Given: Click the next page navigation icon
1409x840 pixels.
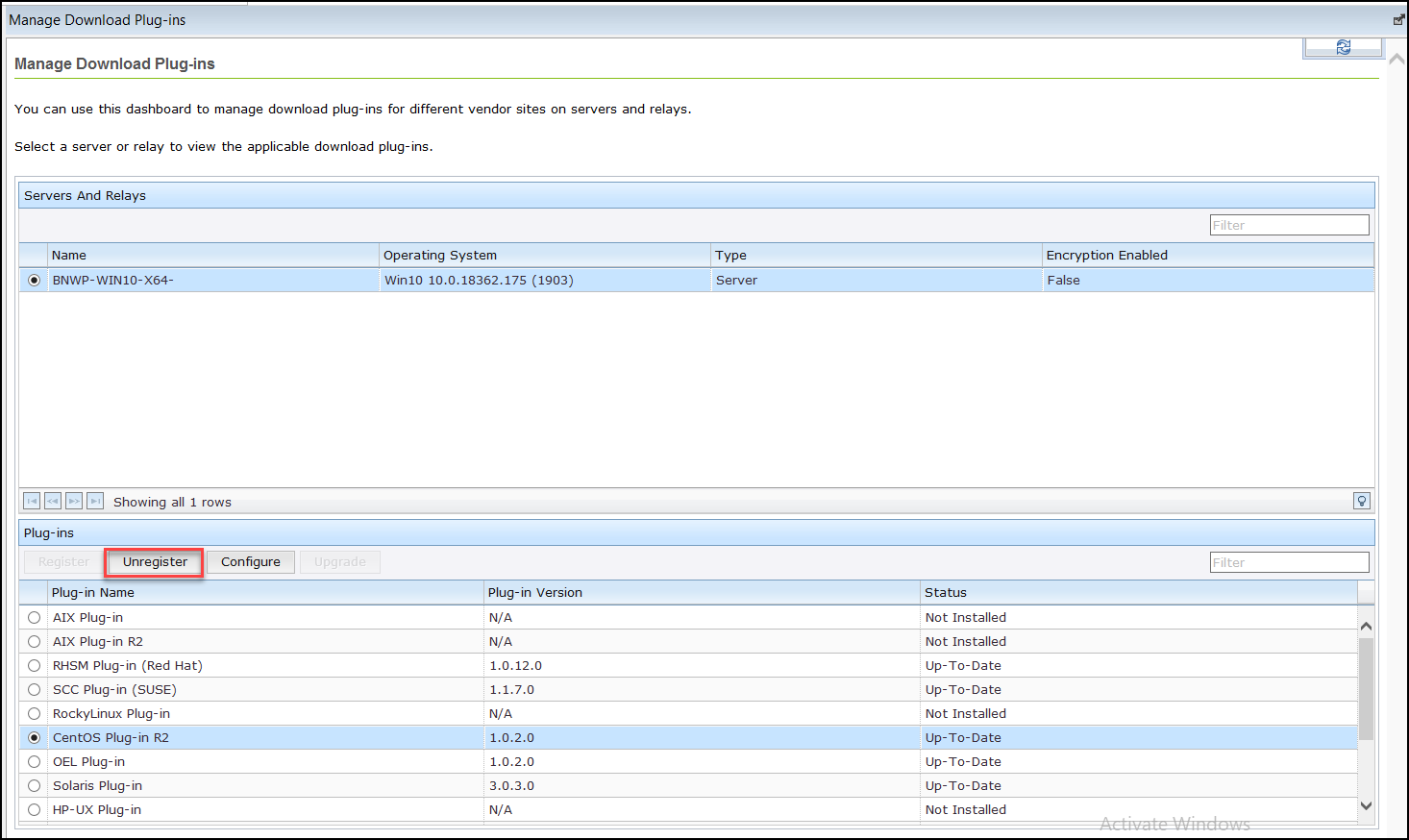Looking at the screenshot, I should pyautogui.click(x=73, y=500).
